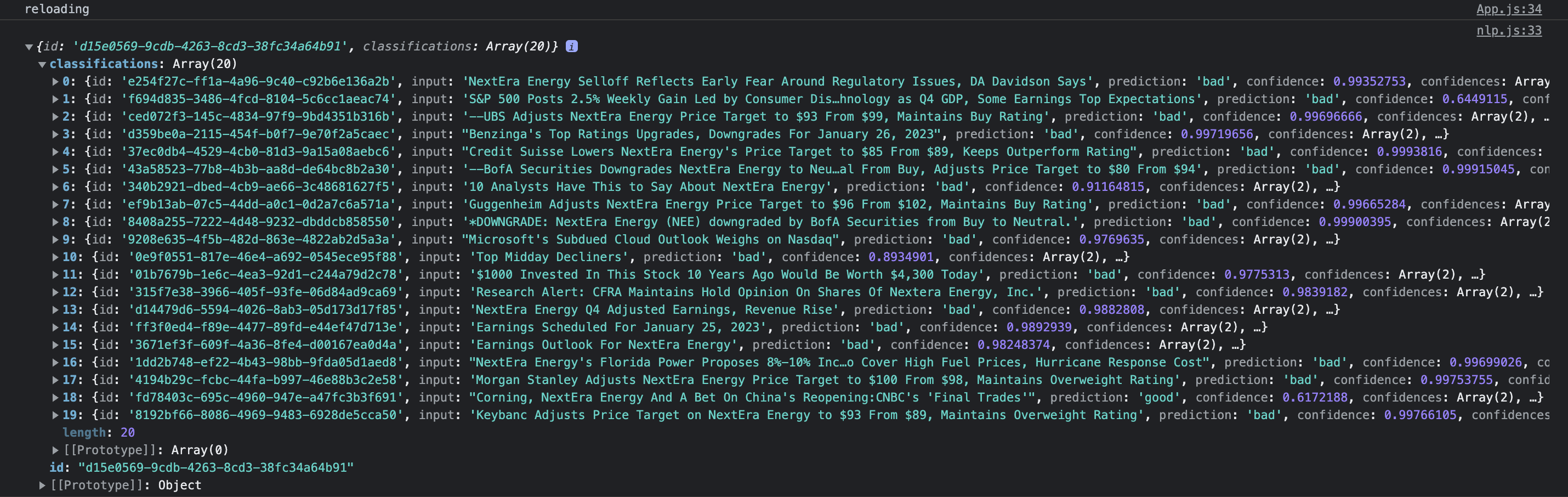
Task: Click the UBS Adjusts NextEra Energy input text
Action: coord(756,117)
